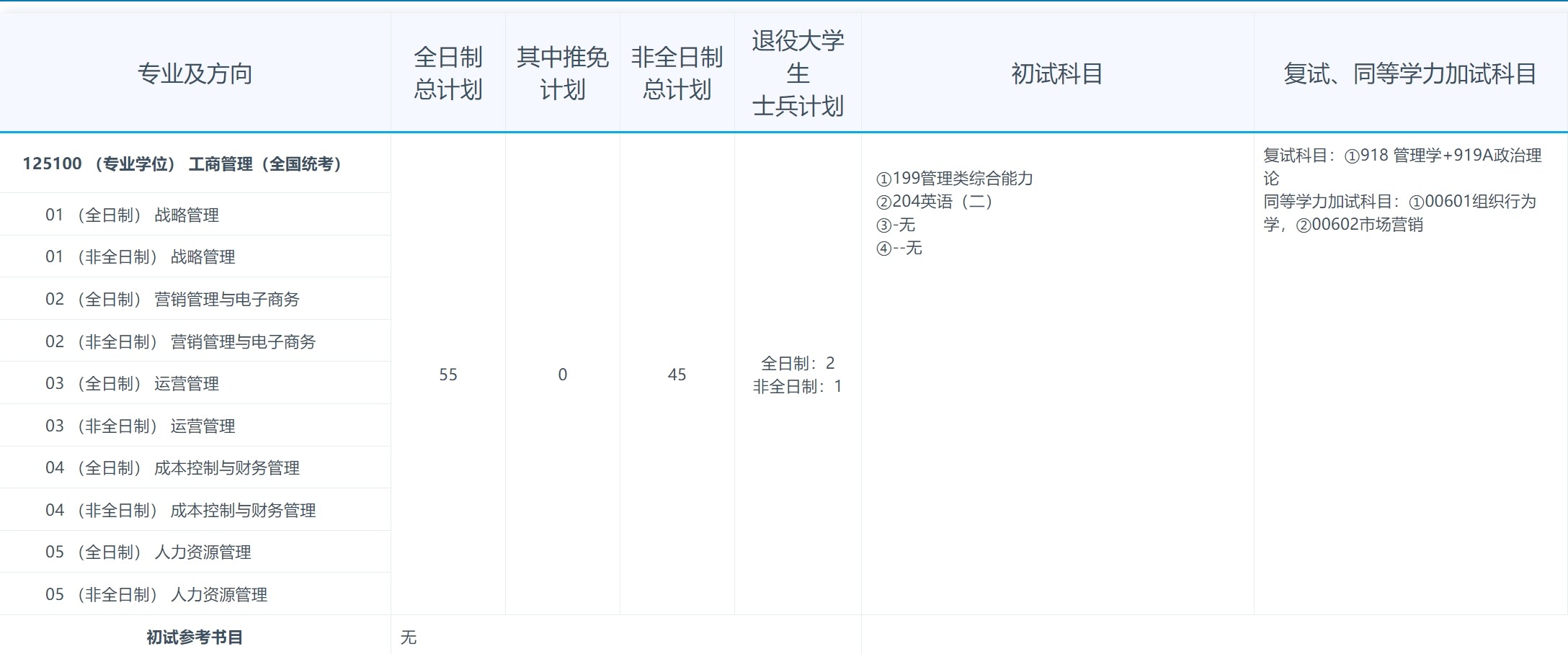Select row 05 (全日制) 人力资源管理
The width and height of the screenshot is (1568, 654).
click(x=195, y=552)
